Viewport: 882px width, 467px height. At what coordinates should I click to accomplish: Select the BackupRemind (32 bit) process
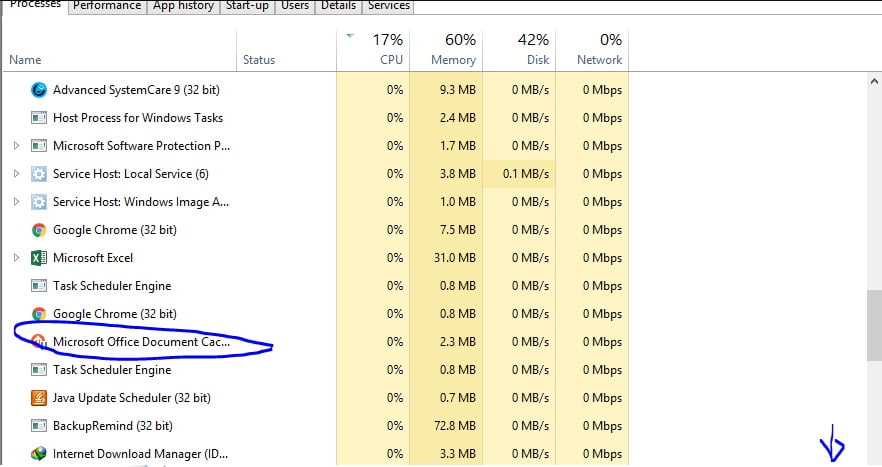click(x=112, y=425)
